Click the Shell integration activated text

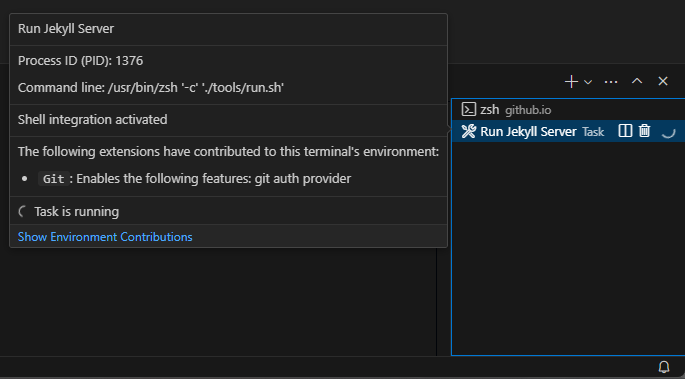tap(93, 119)
